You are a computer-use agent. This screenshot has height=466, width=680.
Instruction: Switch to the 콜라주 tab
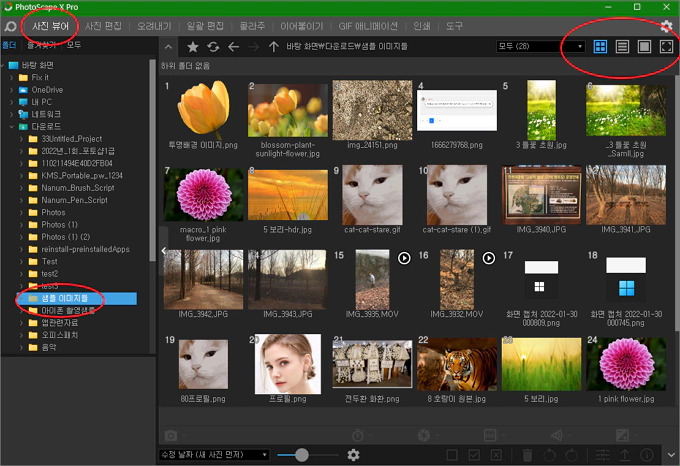[x=252, y=26]
